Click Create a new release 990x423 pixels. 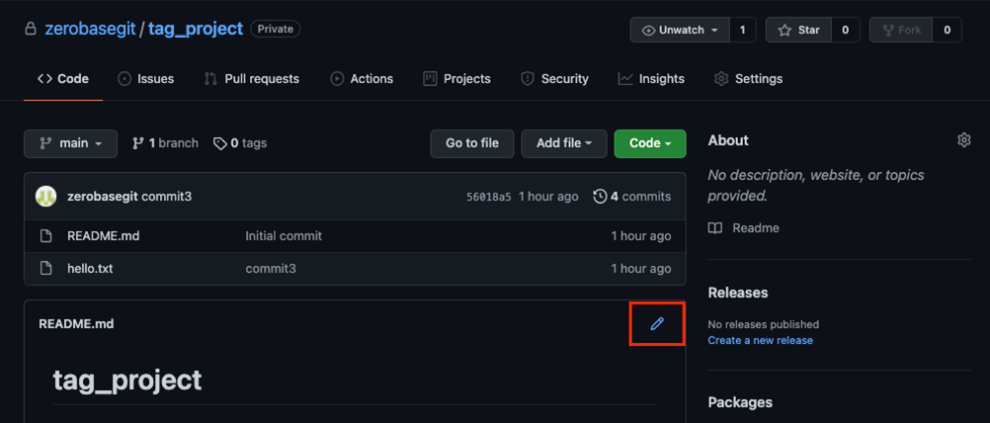(760, 340)
